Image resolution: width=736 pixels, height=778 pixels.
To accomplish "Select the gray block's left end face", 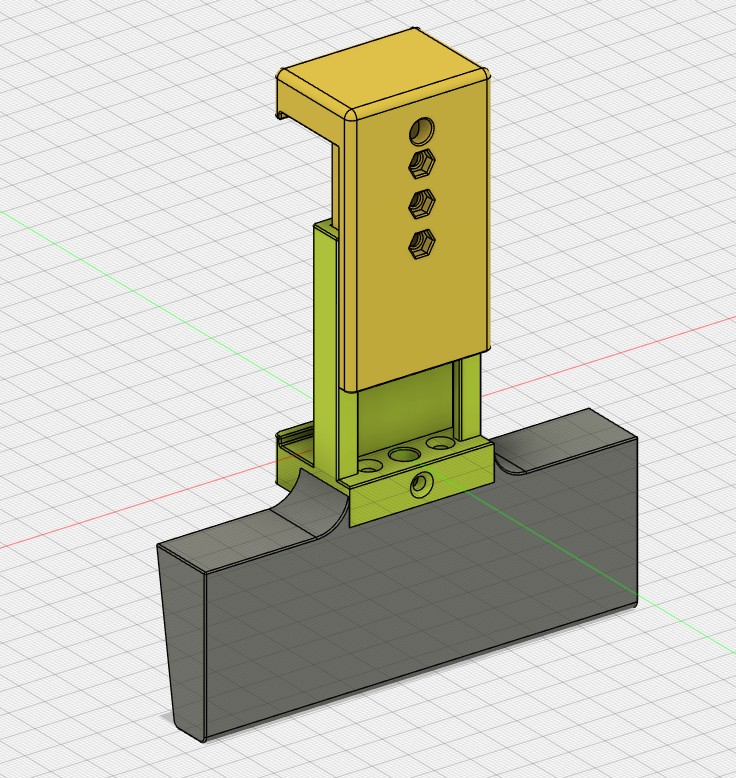I will coord(183,645).
